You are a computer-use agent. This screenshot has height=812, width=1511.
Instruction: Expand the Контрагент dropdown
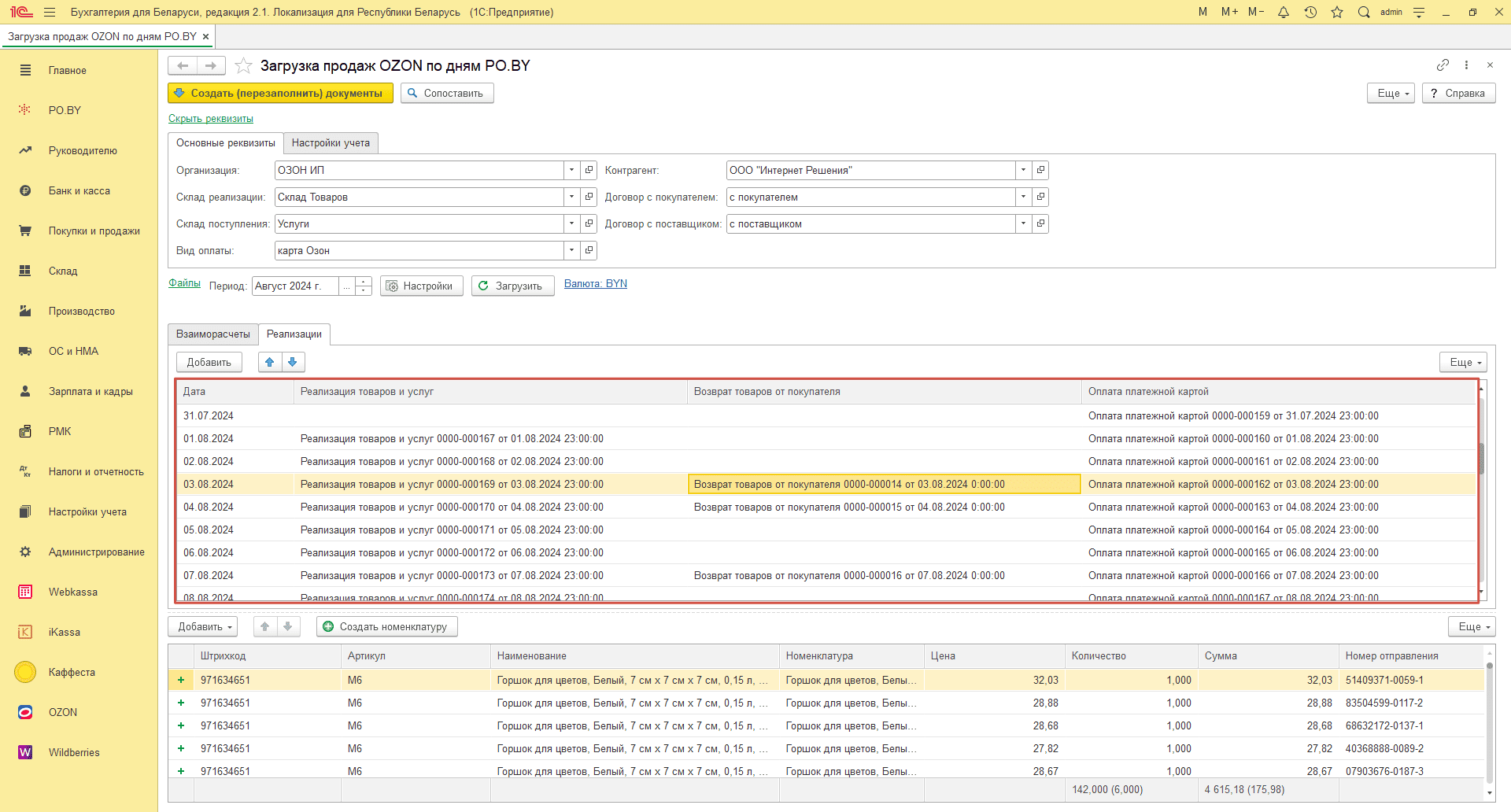pos(1024,170)
